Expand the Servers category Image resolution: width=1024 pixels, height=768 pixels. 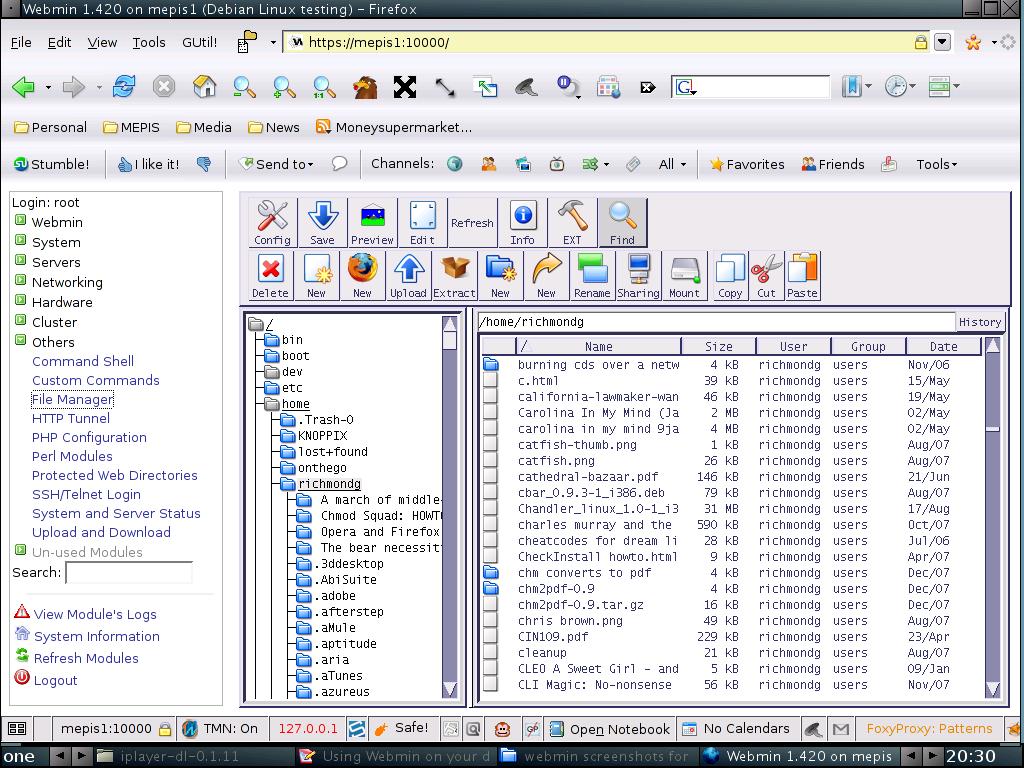pyautogui.click(x=21, y=260)
